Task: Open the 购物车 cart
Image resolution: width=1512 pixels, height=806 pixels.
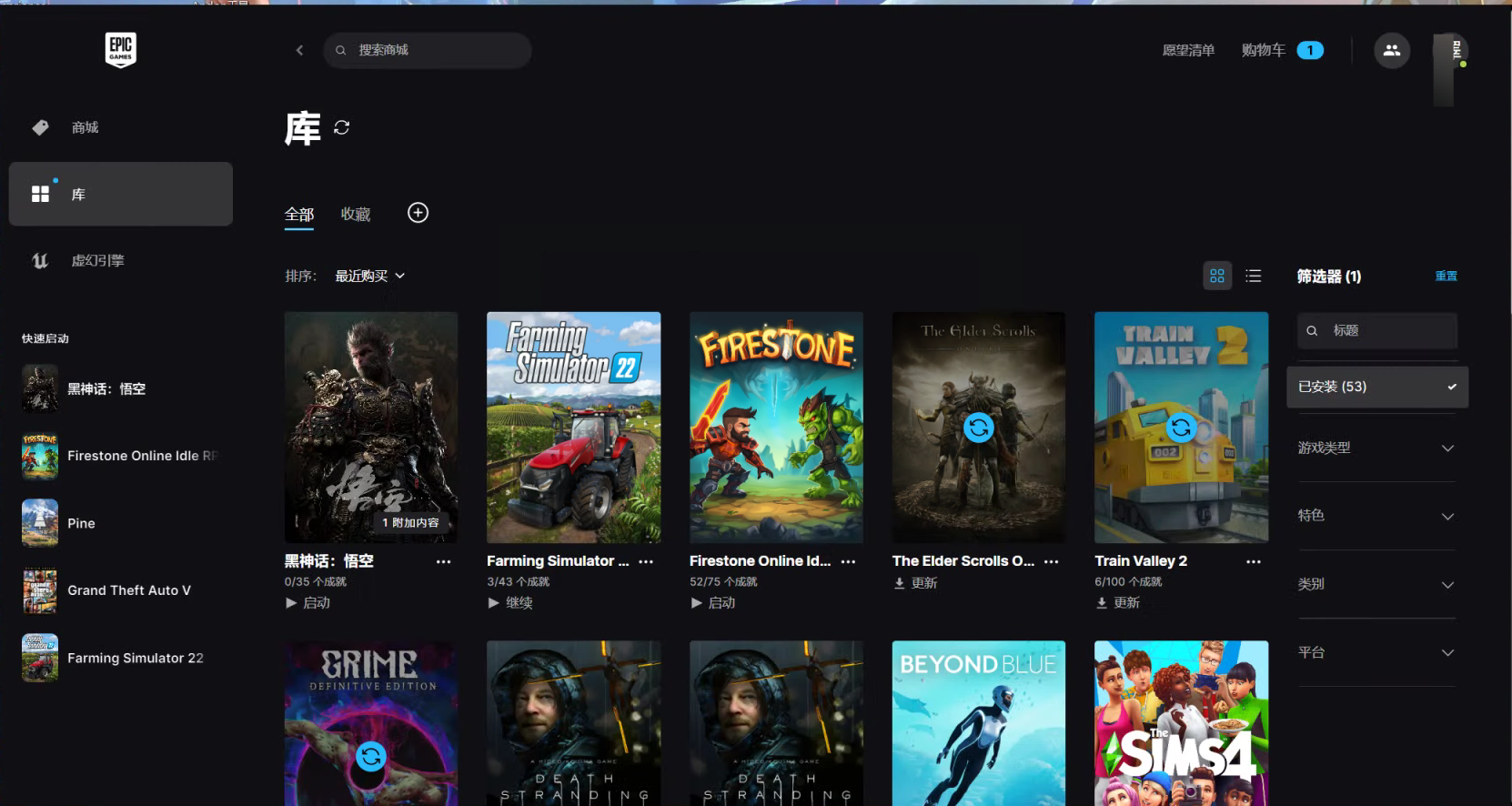Action: click(1282, 50)
